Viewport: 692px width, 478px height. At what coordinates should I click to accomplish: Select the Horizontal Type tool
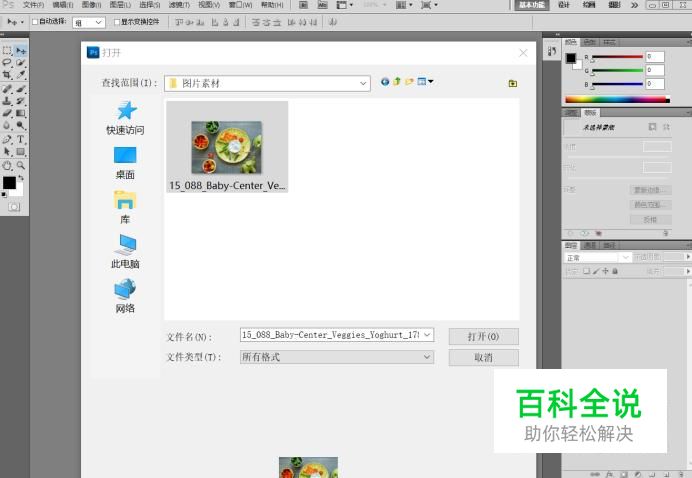click(x=20, y=139)
